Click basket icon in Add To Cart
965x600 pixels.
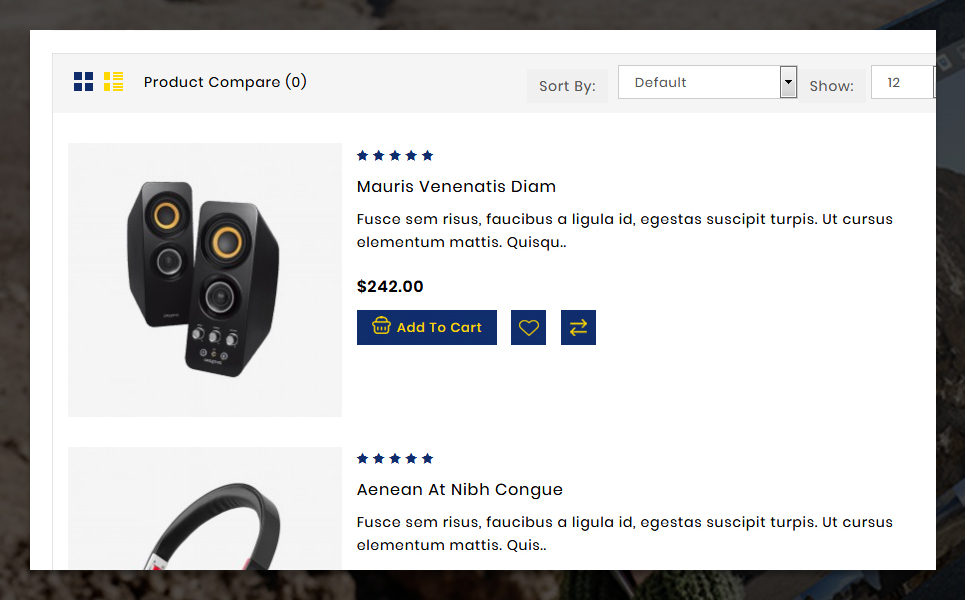pos(381,326)
